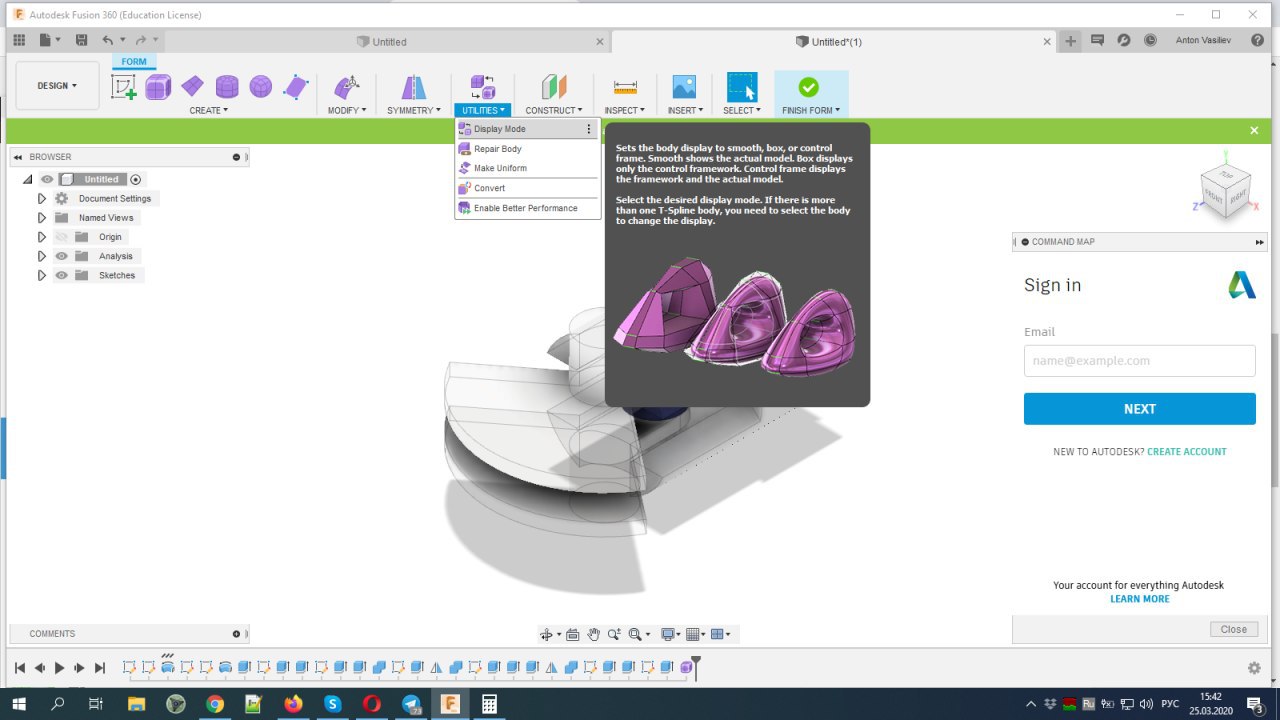Play the design timeline
The width and height of the screenshot is (1280, 720).
pos(60,668)
